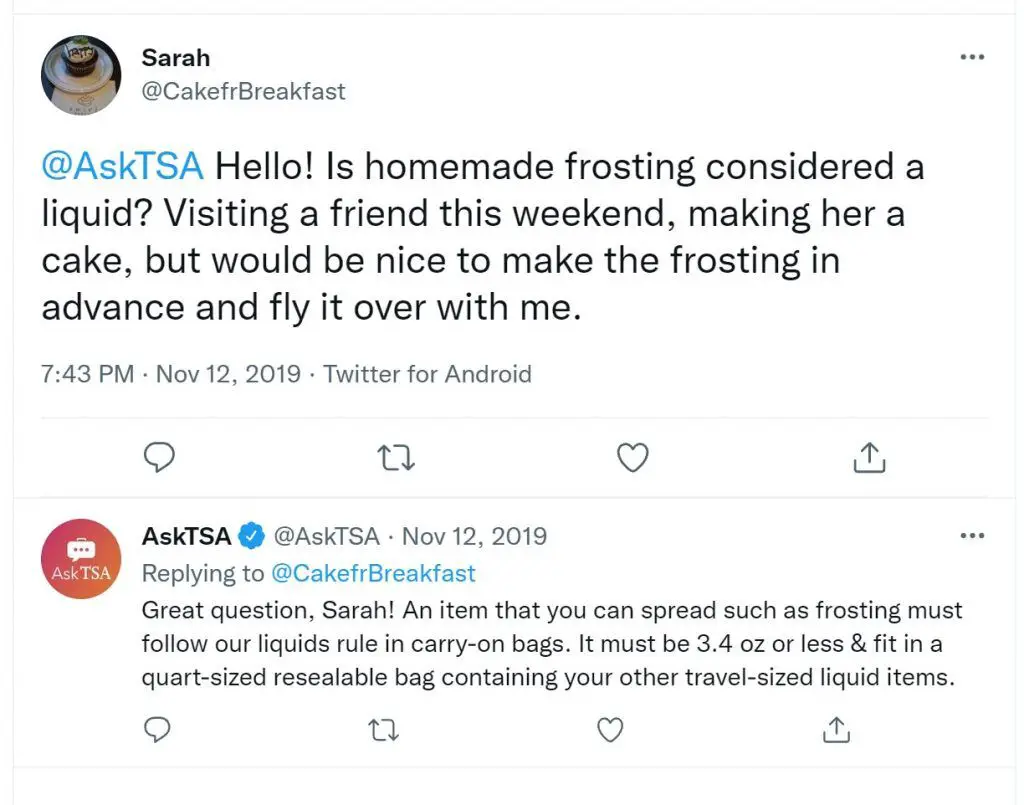
Task: Share the AskTSA reply
Action: 835,731
